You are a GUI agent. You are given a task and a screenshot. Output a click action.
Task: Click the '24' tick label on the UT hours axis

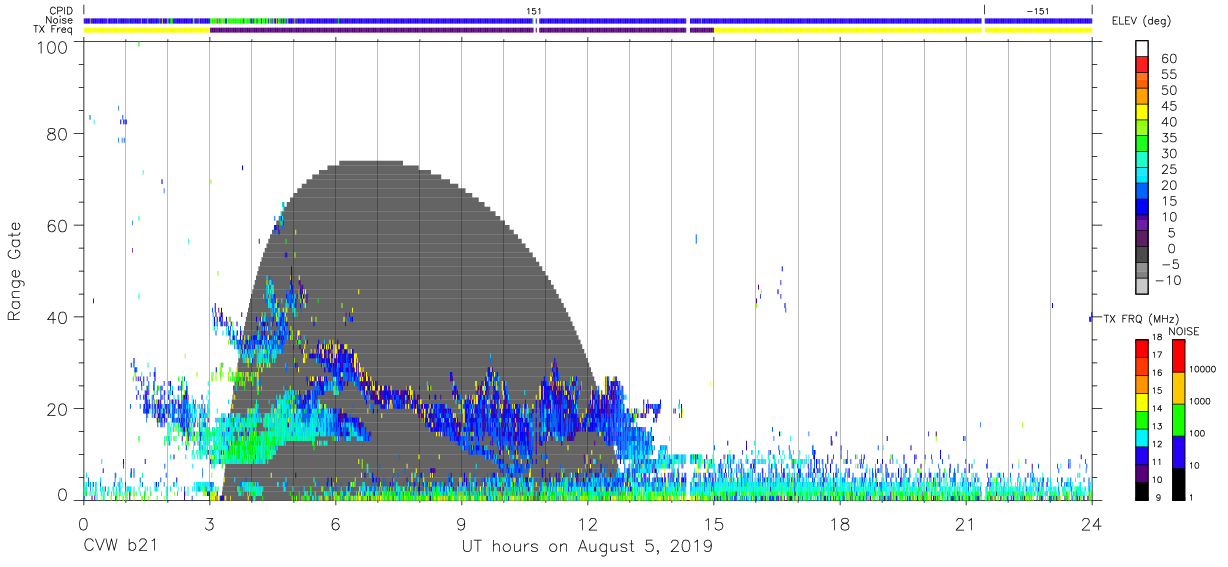click(1092, 523)
